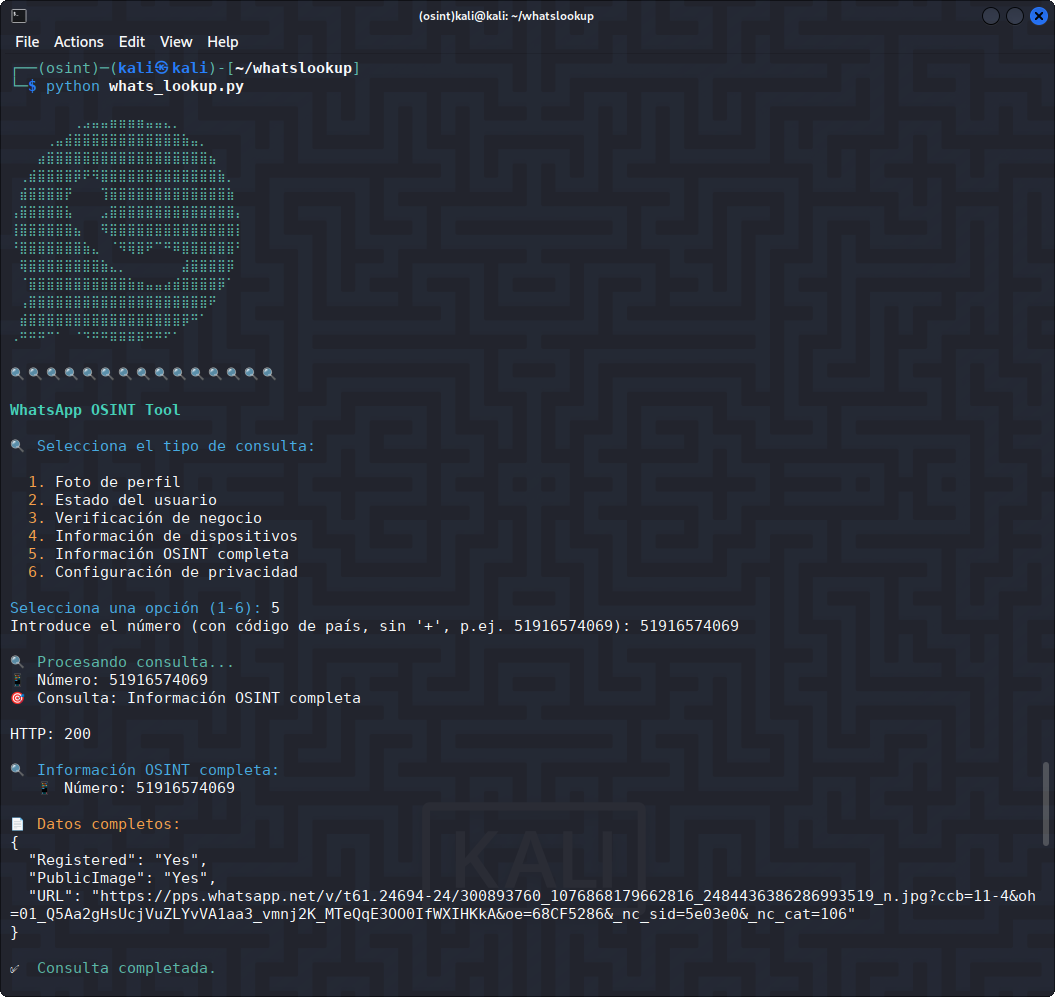Image resolution: width=1055 pixels, height=997 pixels.
Task: Click the pps.whatsapp.net profile image URL
Action: tap(523, 905)
